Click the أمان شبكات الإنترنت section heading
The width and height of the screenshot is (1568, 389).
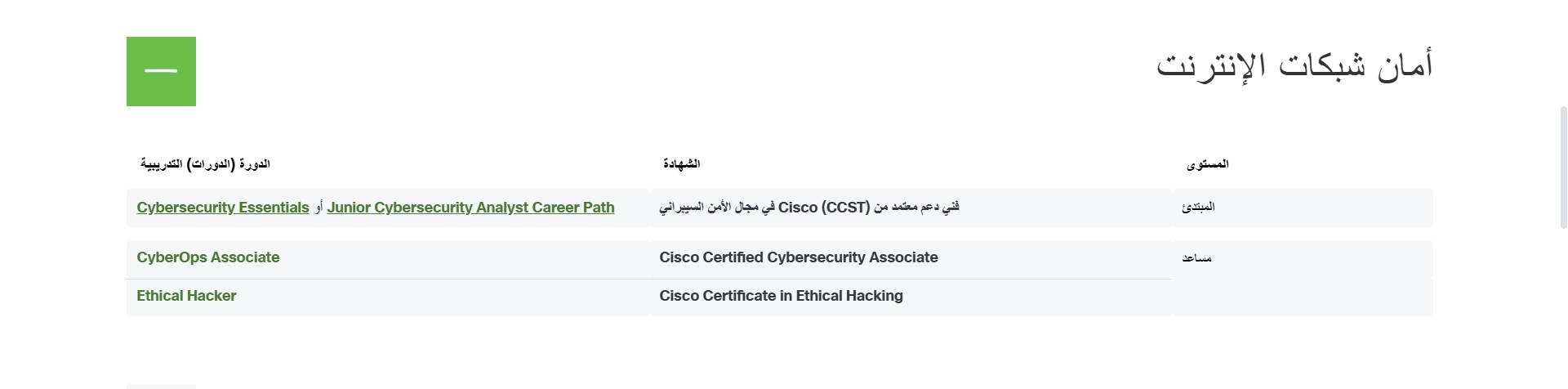[x=1294, y=65]
